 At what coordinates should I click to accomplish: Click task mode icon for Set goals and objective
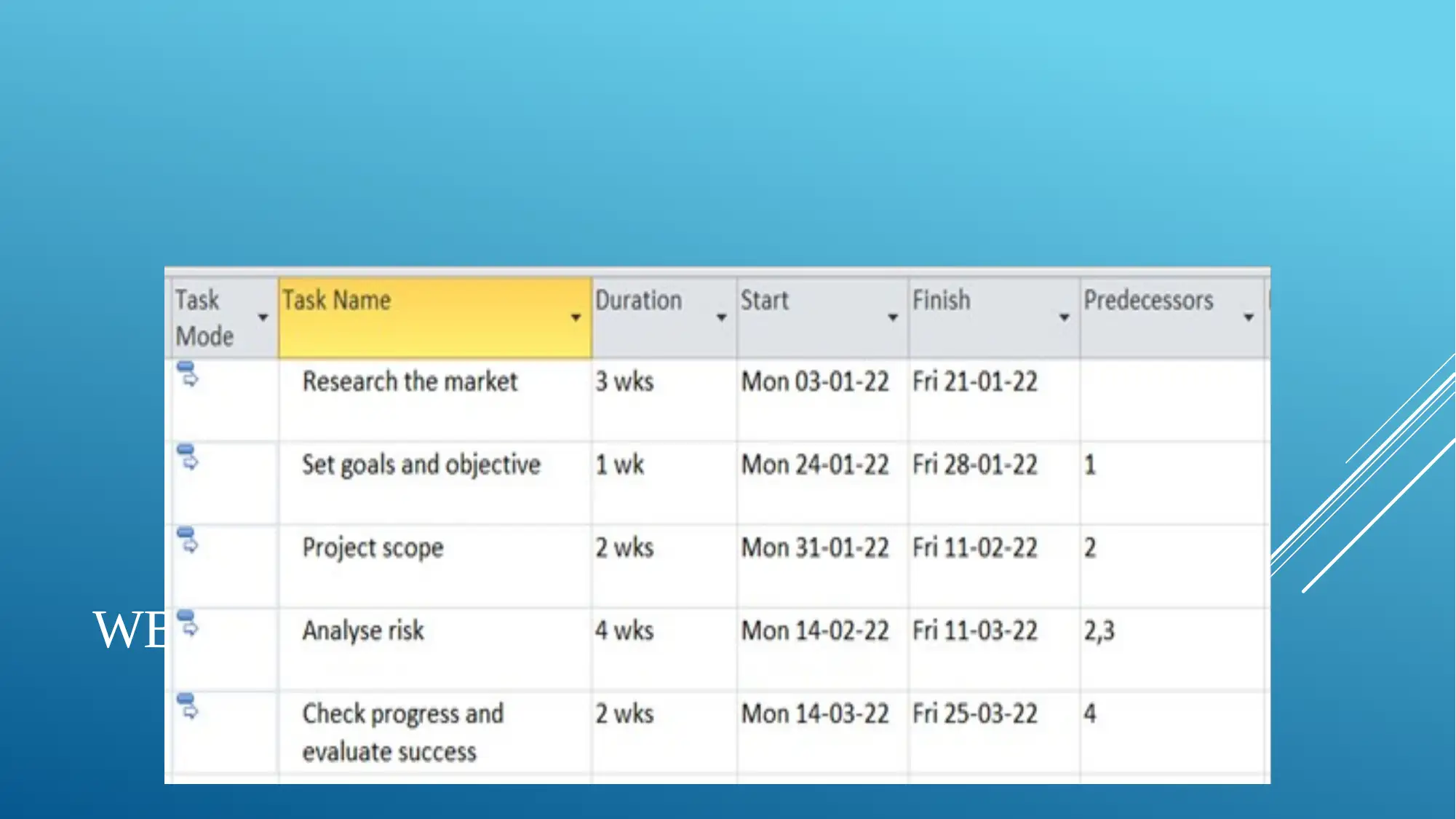tap(188, 457)
